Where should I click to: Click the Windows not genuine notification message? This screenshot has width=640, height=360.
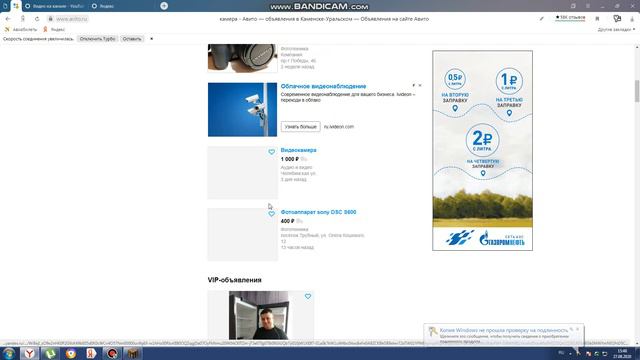coord(504,335)
